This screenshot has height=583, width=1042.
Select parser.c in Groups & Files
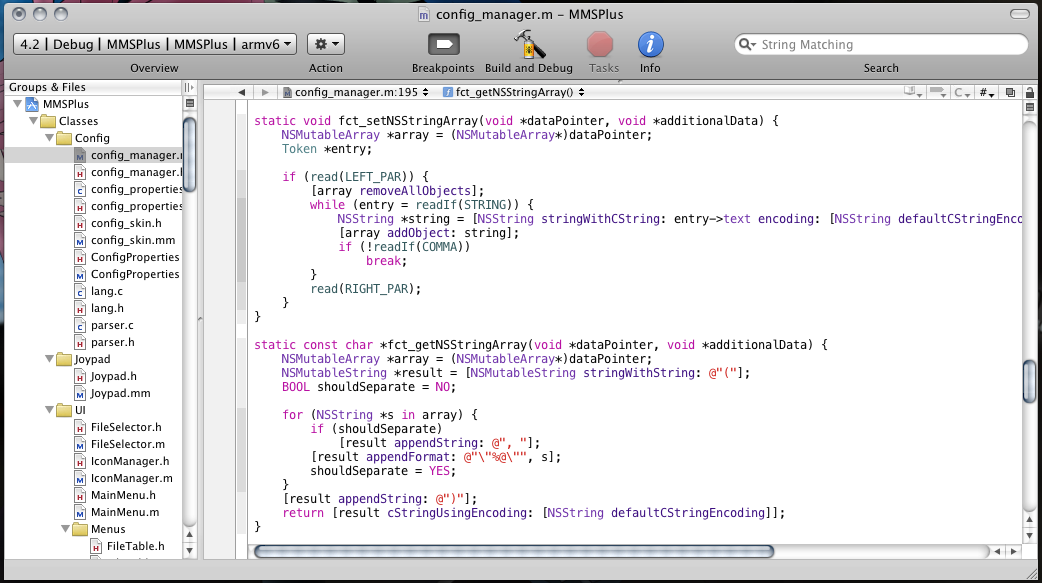112,325
